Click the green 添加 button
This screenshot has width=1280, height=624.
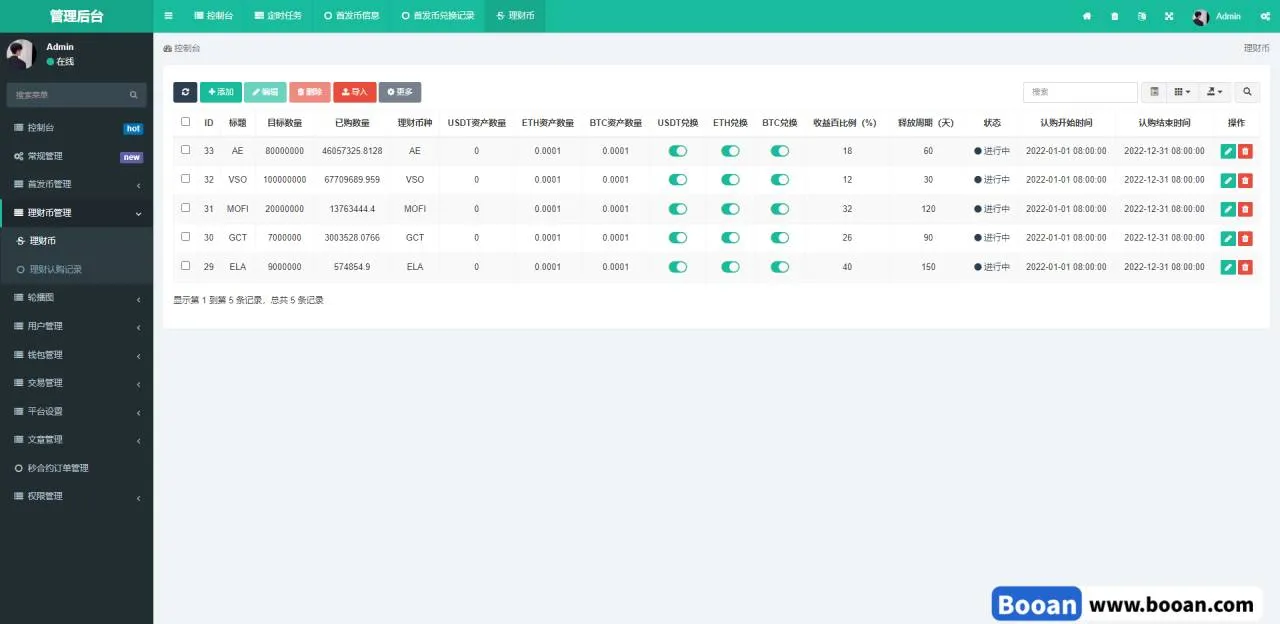[221, 92]
